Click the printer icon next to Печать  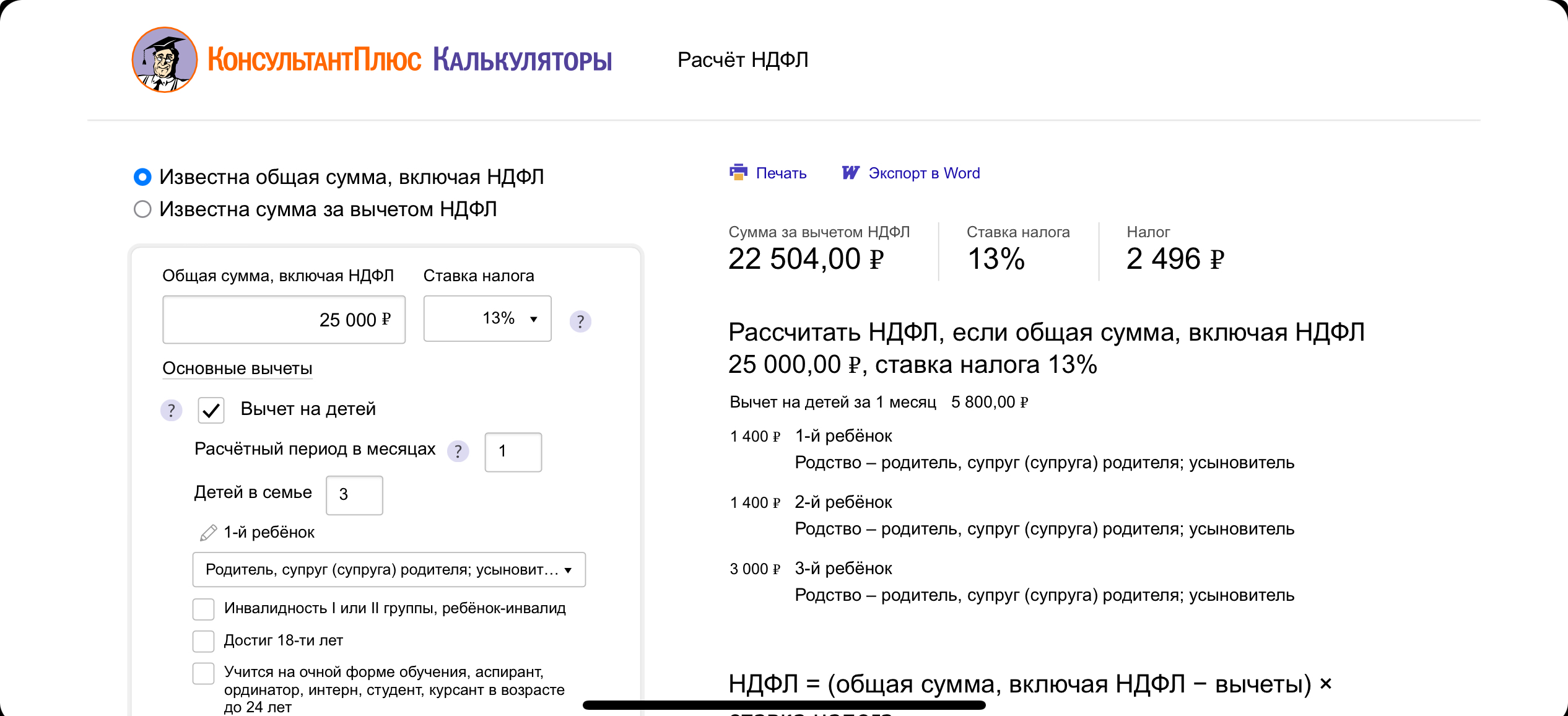pyautogui.click(x=738, y=172)
